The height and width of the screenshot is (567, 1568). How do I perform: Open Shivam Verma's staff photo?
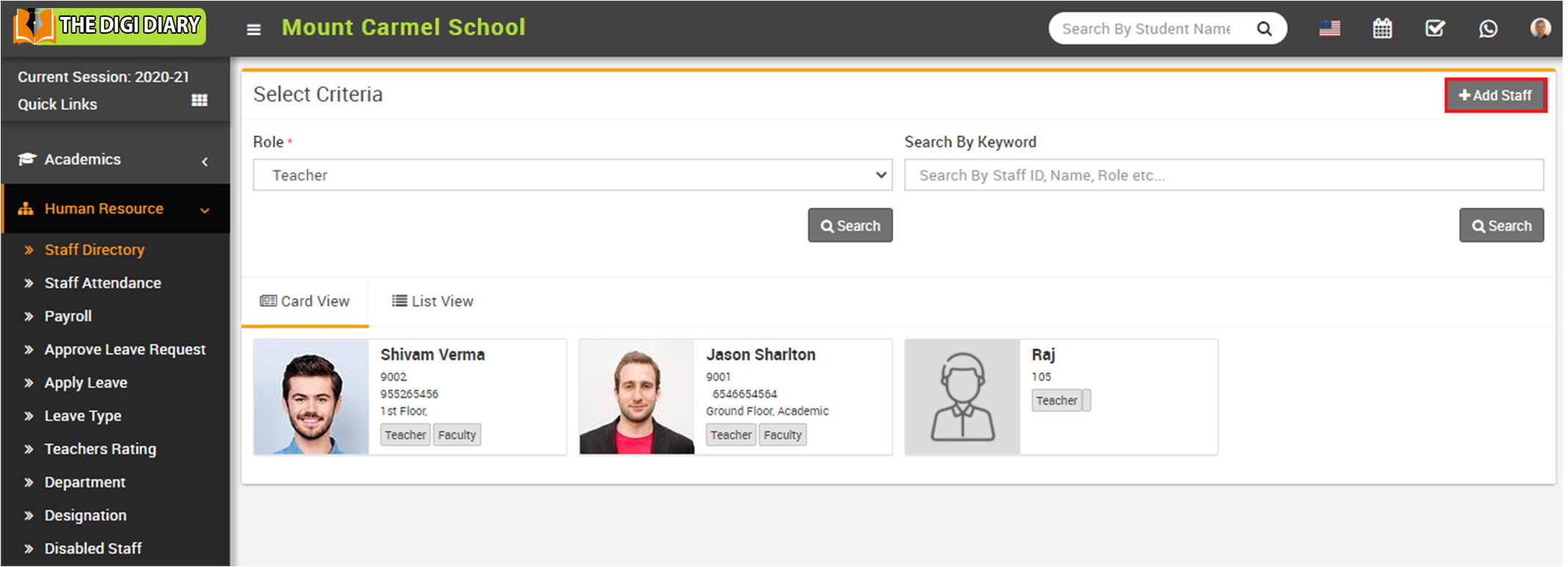tap(311, 397)
